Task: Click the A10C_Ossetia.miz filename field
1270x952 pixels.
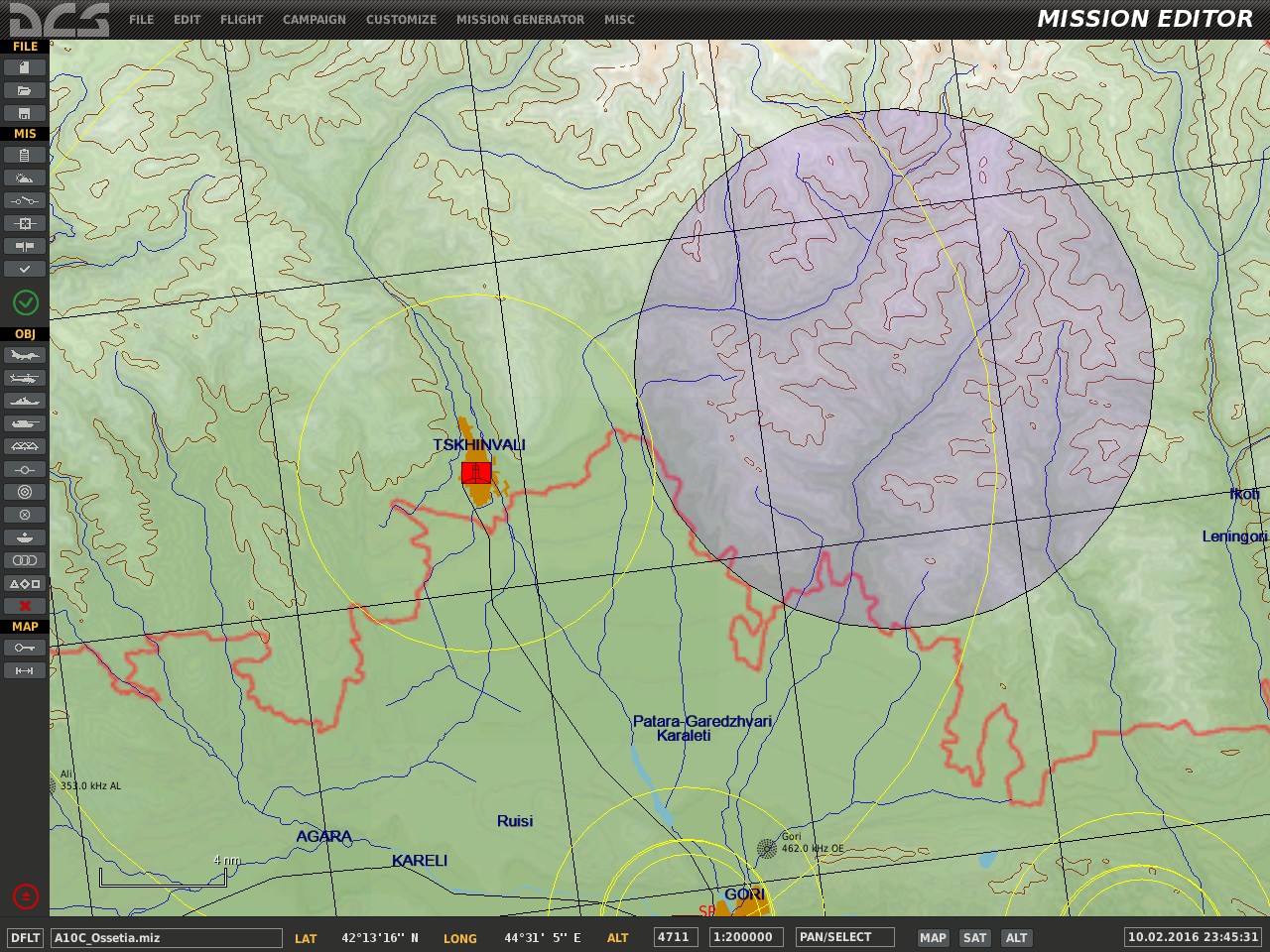Action: (x=167, y=937)
